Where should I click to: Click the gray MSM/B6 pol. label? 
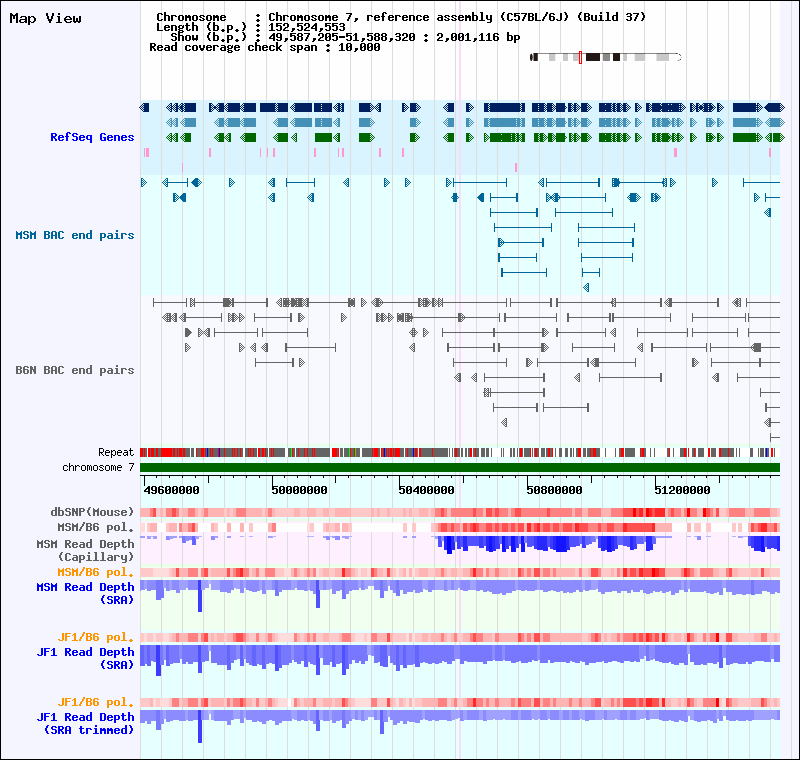(x=95, y=527)
